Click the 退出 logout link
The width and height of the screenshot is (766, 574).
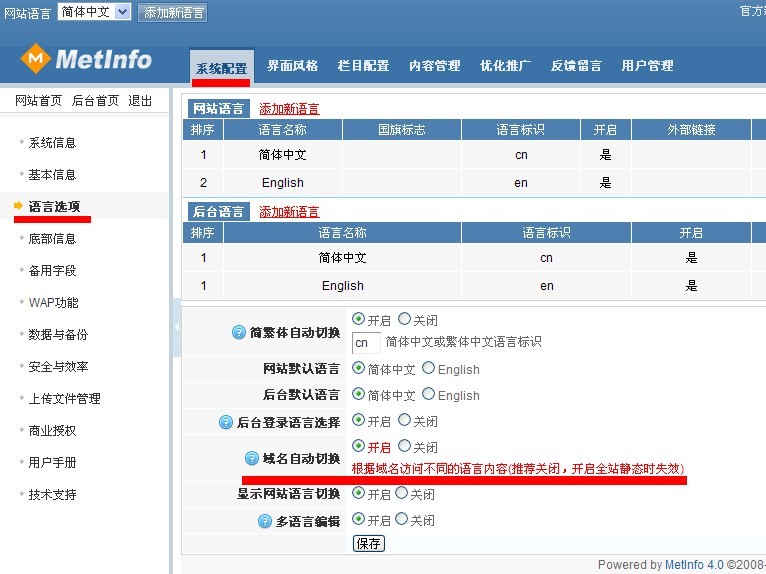click(140, 101)
